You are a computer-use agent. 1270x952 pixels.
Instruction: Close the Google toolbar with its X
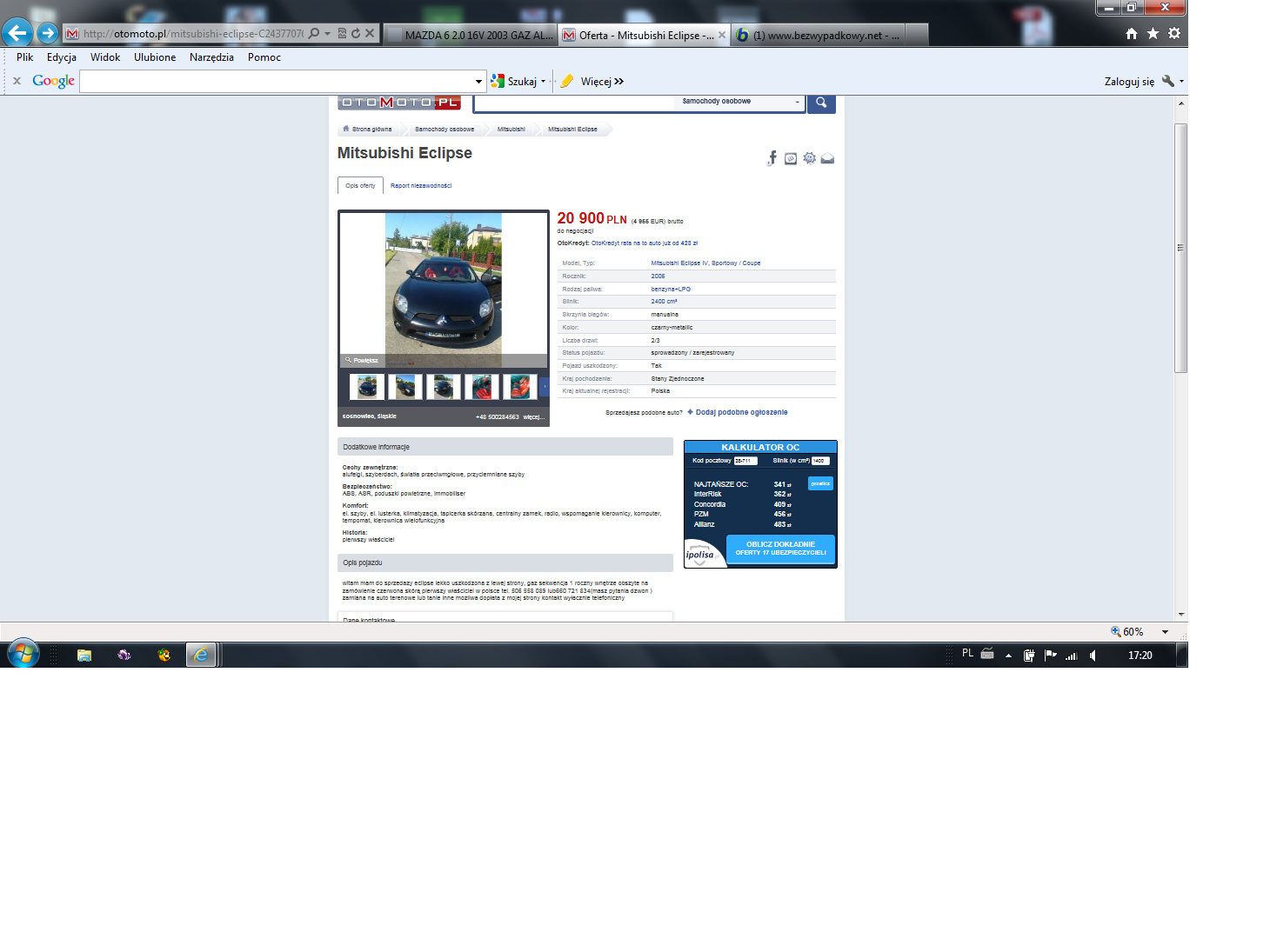pos(17,81)
